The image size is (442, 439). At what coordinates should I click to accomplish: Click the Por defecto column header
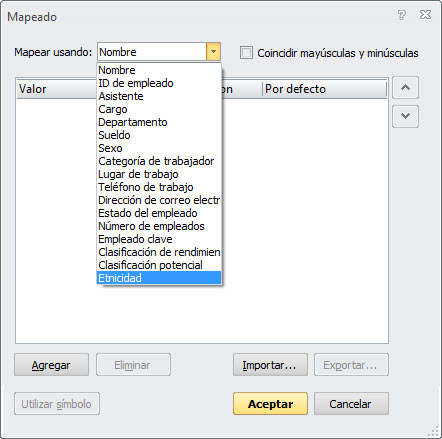[325, 89]
